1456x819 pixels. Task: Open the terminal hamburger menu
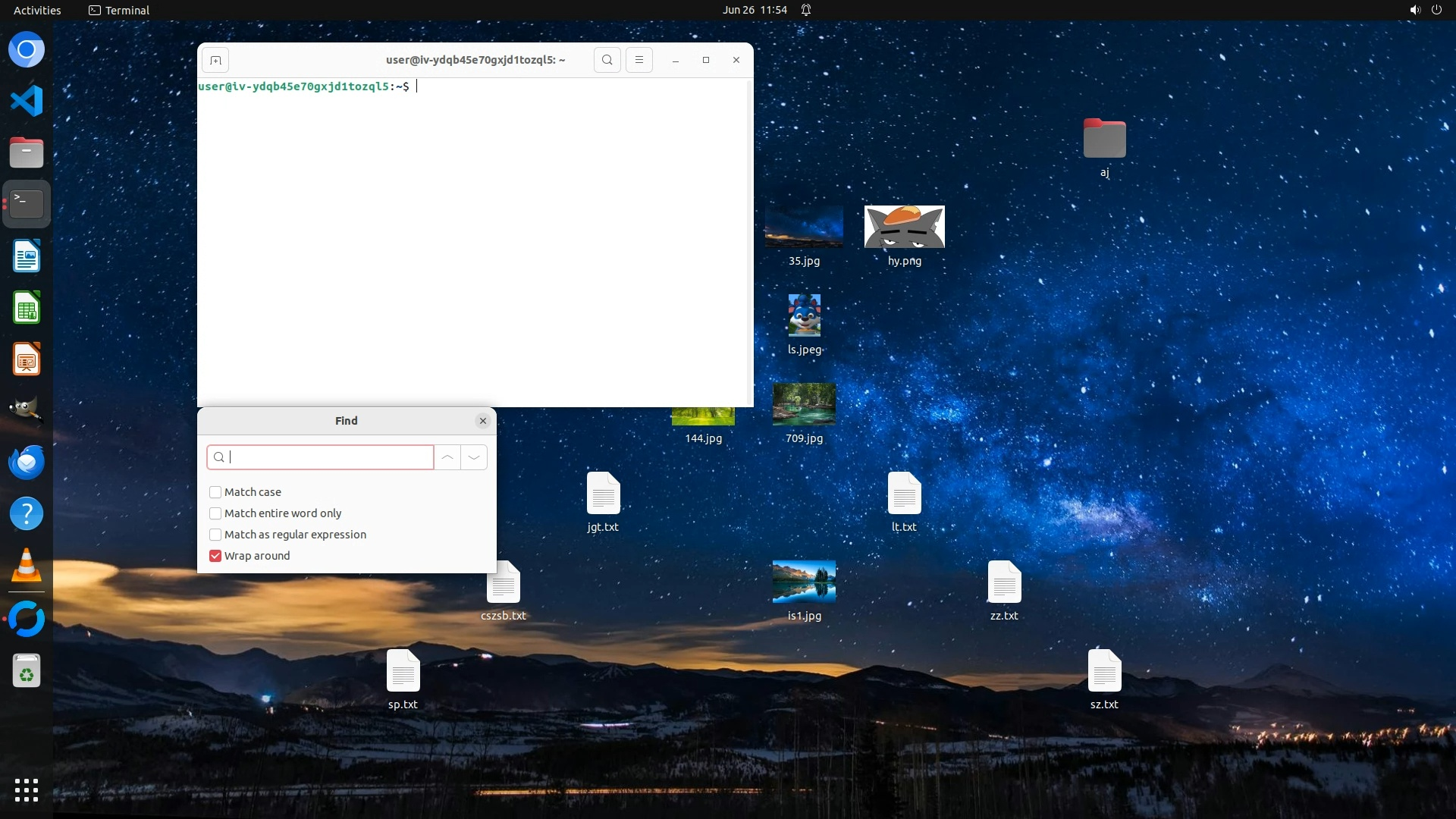639,60
